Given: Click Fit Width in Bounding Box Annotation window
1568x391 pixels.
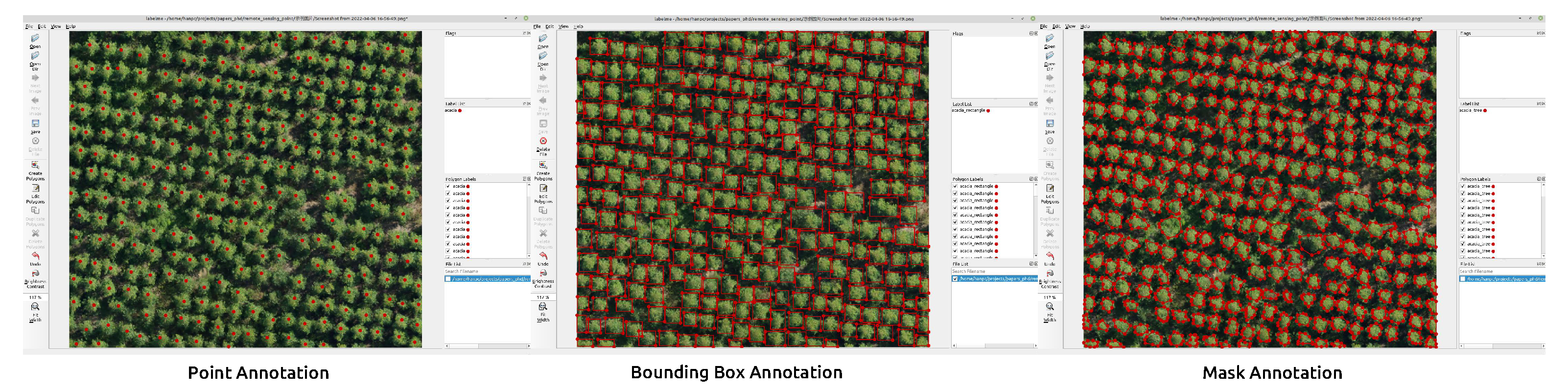Looking at the screenshot, I should tap(543, 313).
